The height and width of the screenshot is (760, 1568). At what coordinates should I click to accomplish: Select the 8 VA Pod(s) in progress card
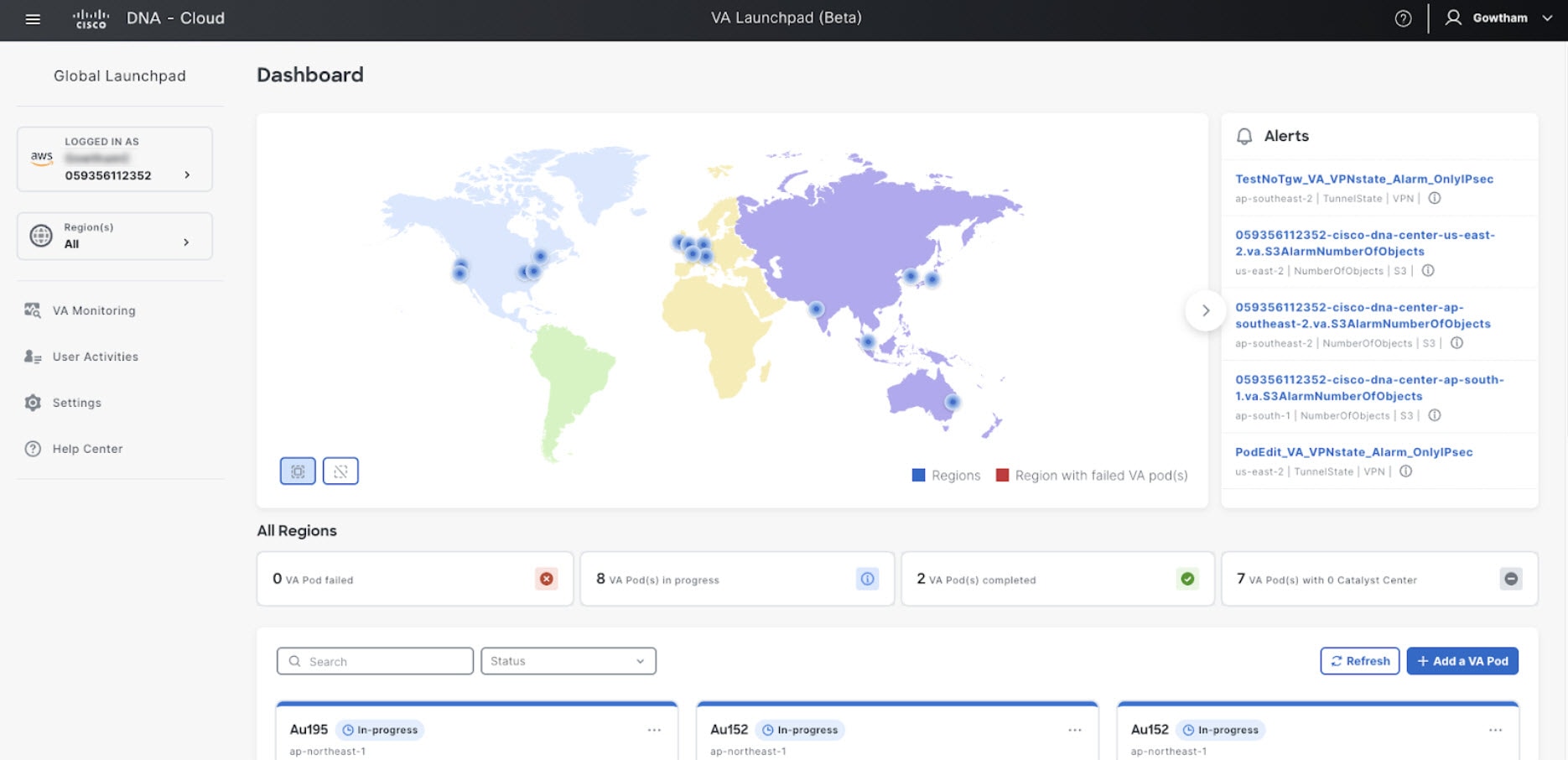737,579
